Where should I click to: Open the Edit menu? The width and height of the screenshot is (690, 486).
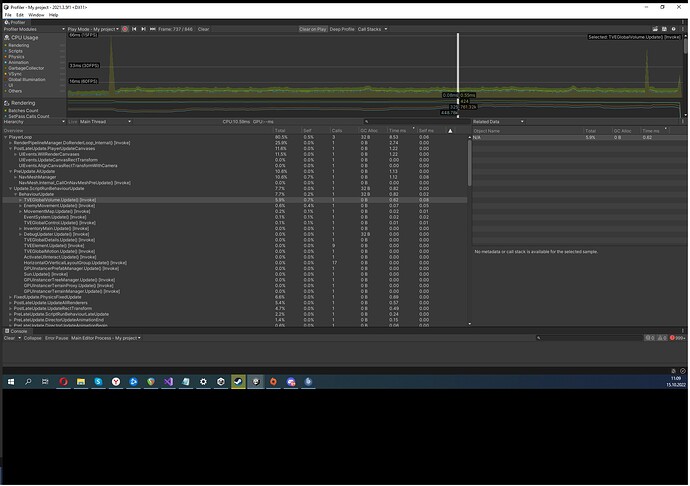(x=20, y=15)
